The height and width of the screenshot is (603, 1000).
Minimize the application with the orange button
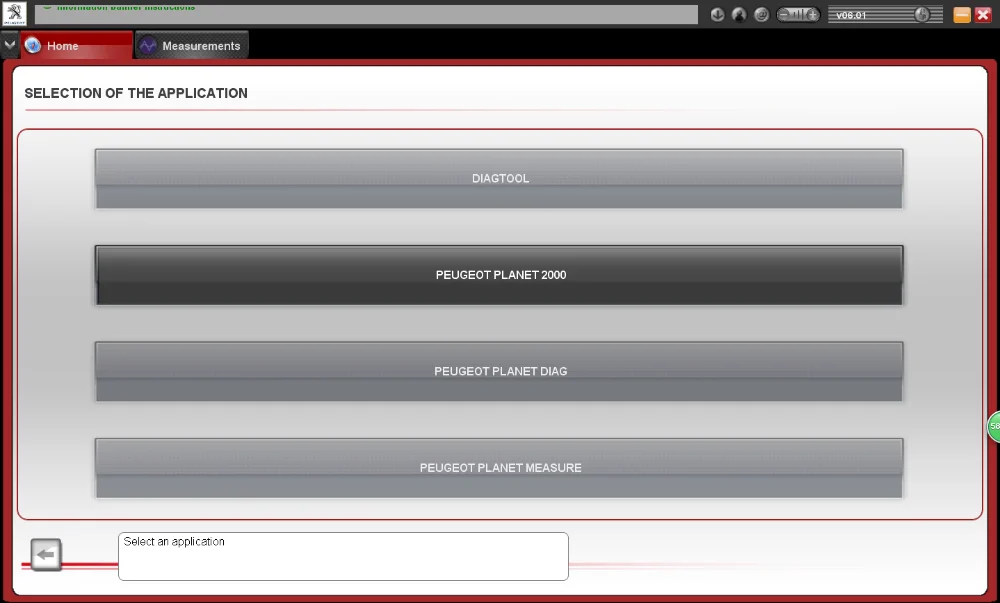click(x=962, y=15)
